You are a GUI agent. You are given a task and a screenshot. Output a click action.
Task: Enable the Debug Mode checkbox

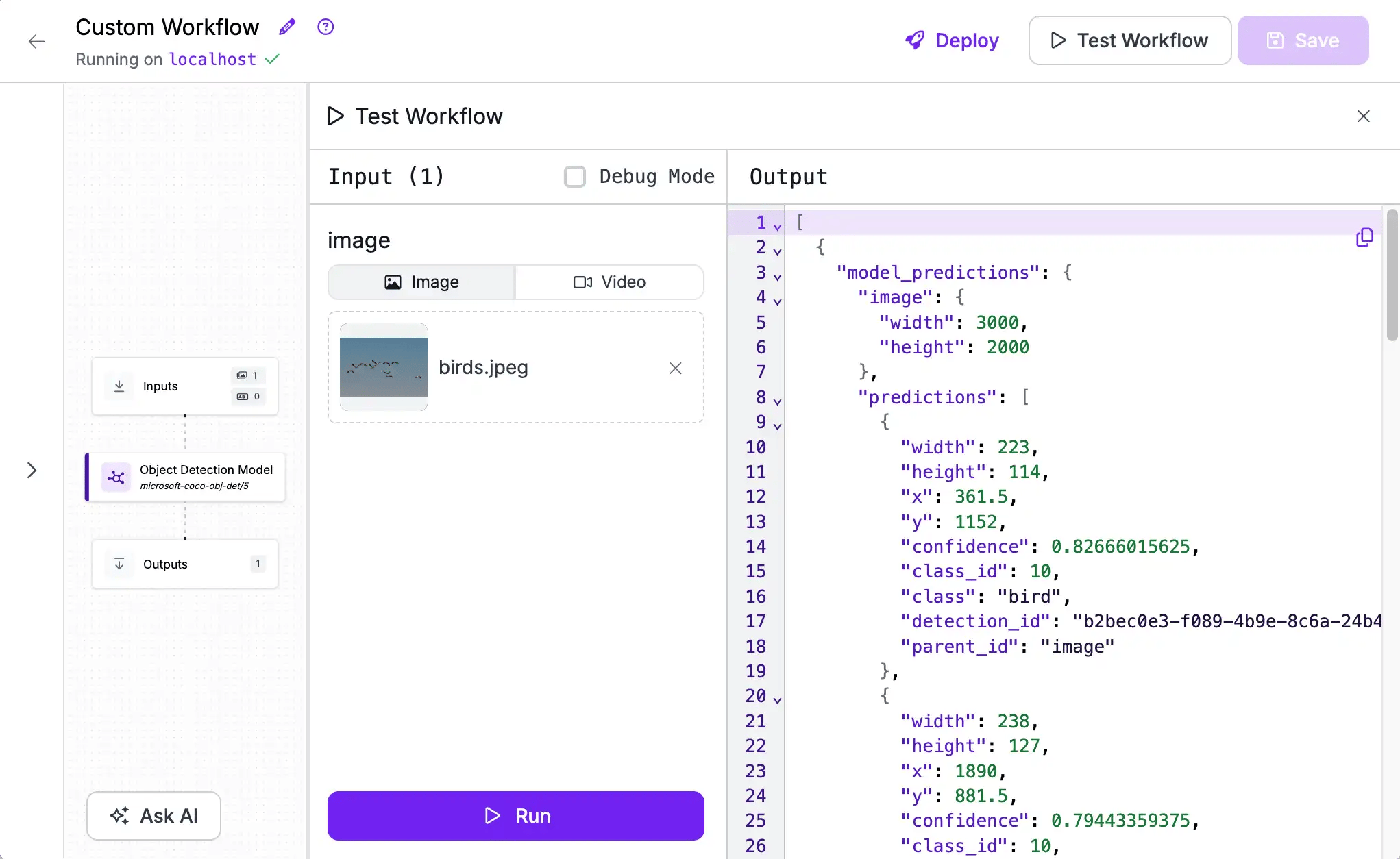(x=574, y=177)
